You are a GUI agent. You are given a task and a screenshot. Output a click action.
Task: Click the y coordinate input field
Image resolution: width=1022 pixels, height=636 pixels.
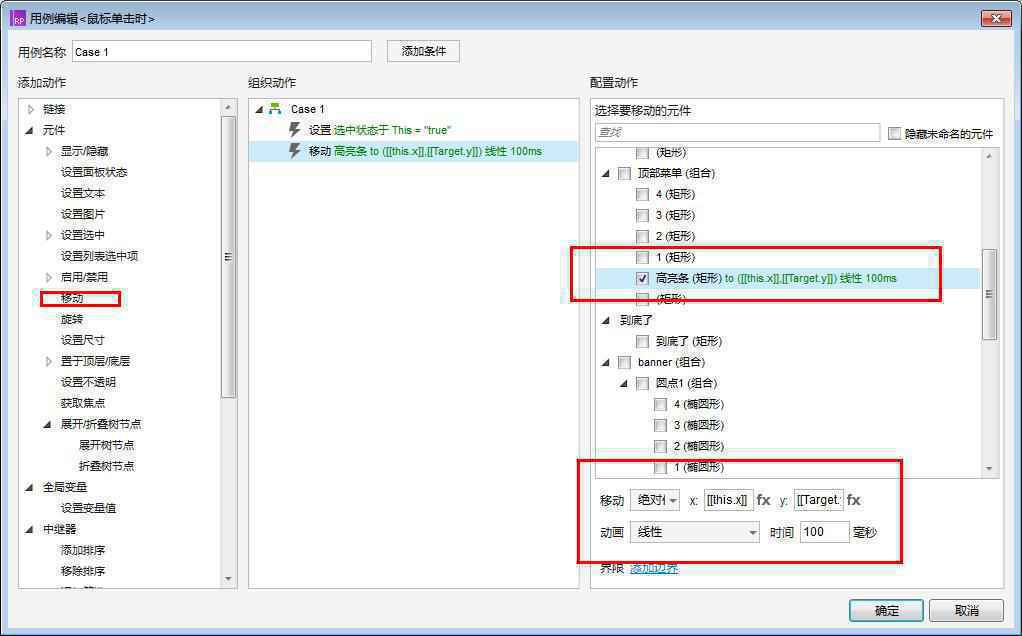[x=819, y=500]
